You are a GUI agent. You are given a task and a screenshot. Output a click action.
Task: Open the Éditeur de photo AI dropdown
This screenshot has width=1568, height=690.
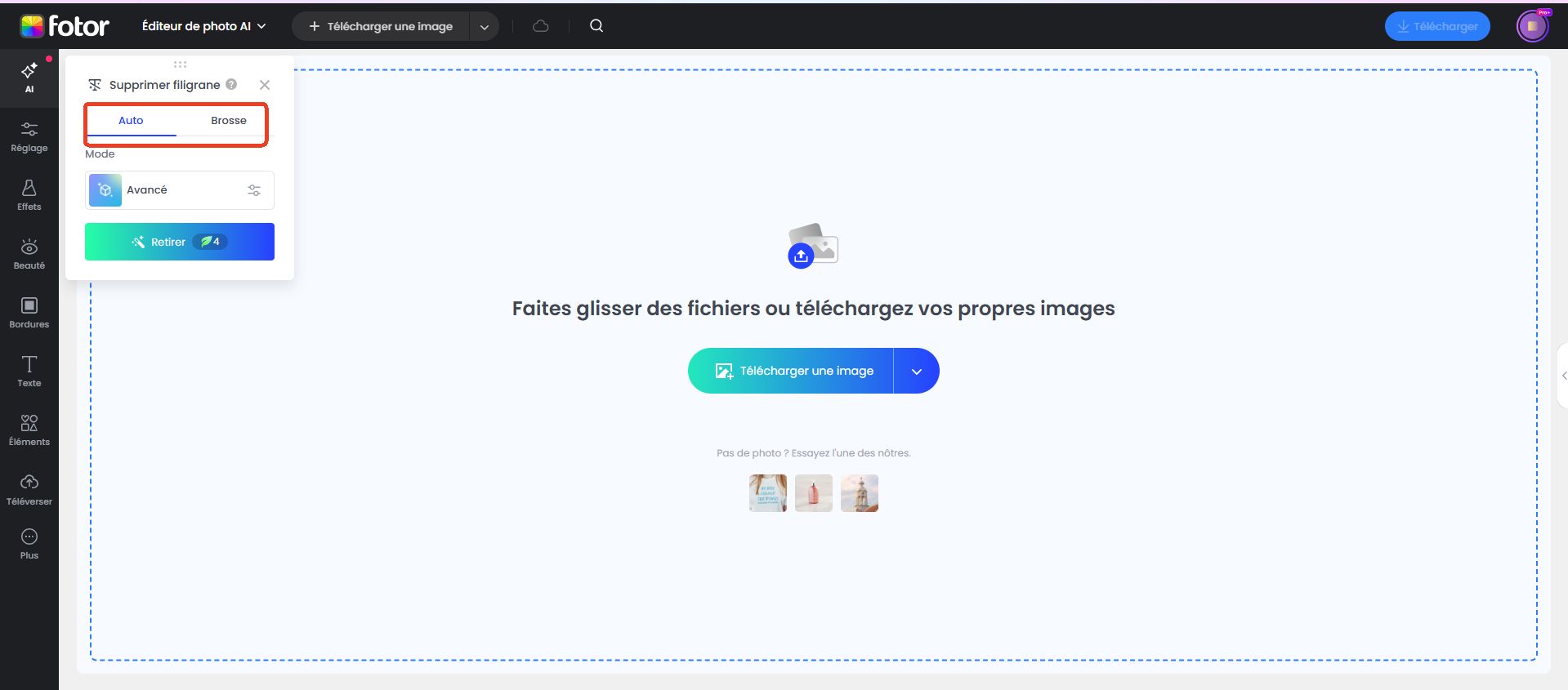click(203, 26)
